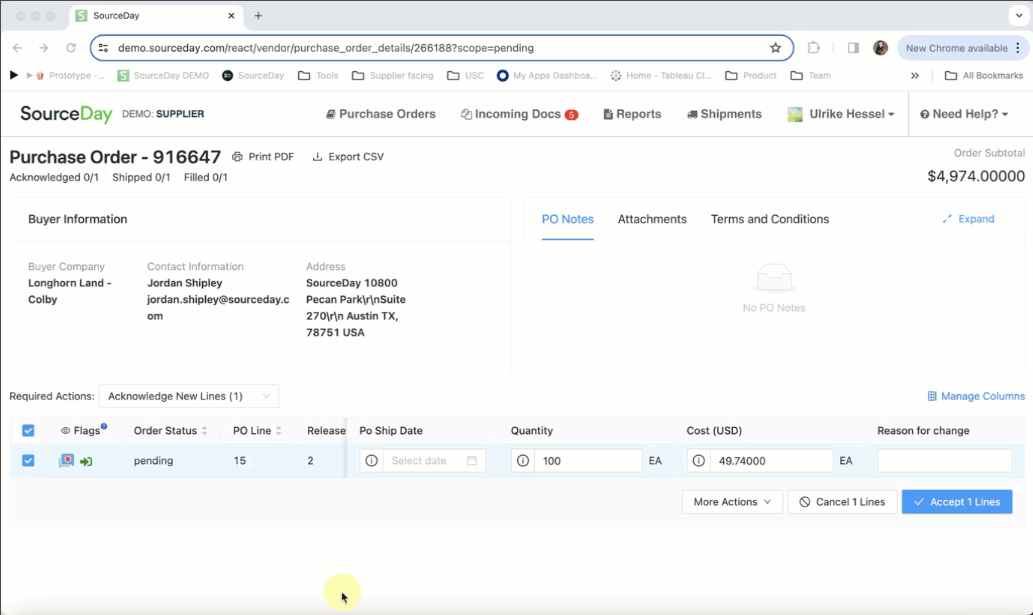The height and width of the screenshot is (615, 1033).
Task: Click Manage Columns link
Action: (x=976, y=396)
